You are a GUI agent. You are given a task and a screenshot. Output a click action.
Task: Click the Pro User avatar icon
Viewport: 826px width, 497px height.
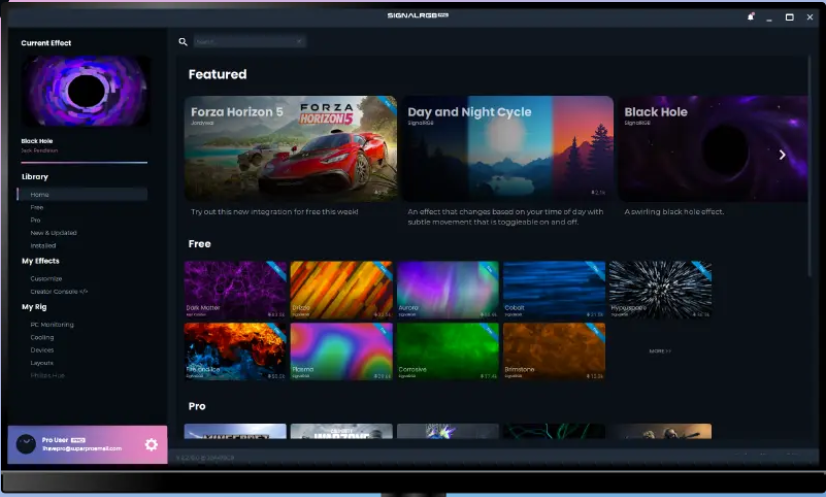click(x=26, y=444)
